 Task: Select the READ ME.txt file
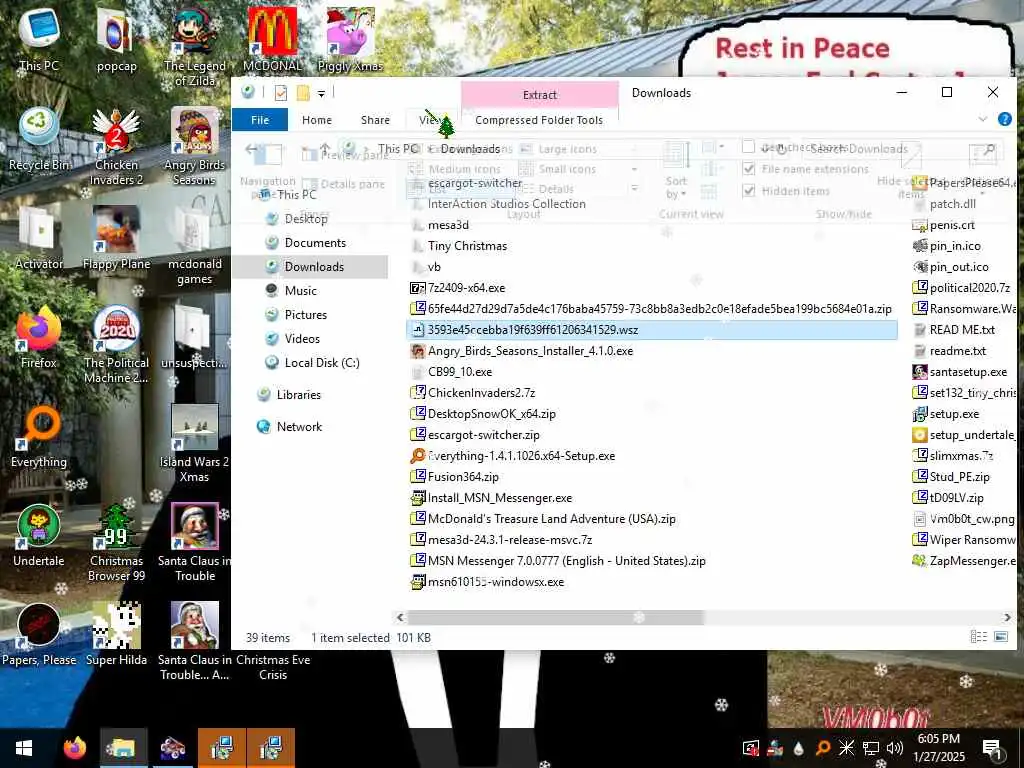coord(962,330)
